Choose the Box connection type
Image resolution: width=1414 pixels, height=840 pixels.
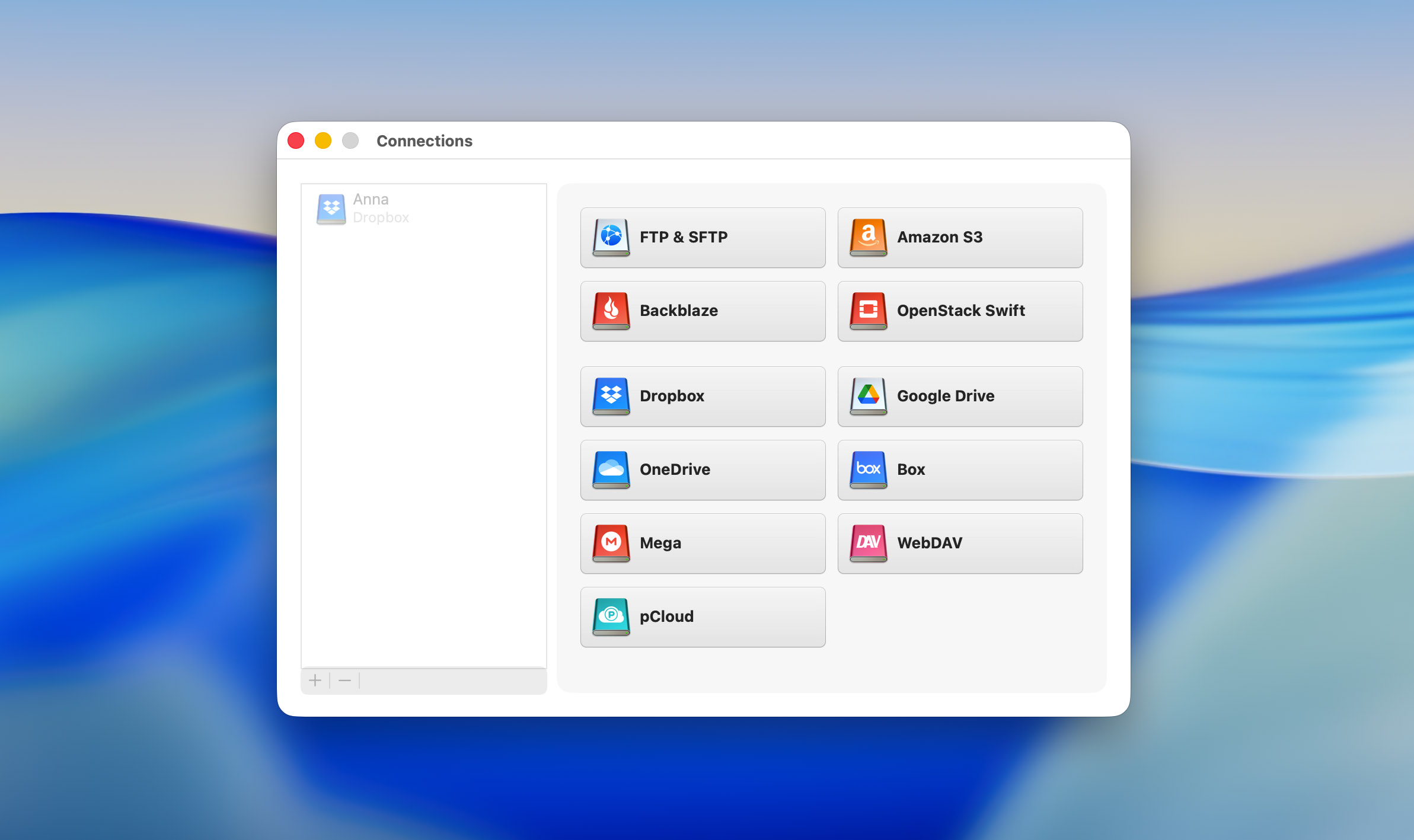960,469
